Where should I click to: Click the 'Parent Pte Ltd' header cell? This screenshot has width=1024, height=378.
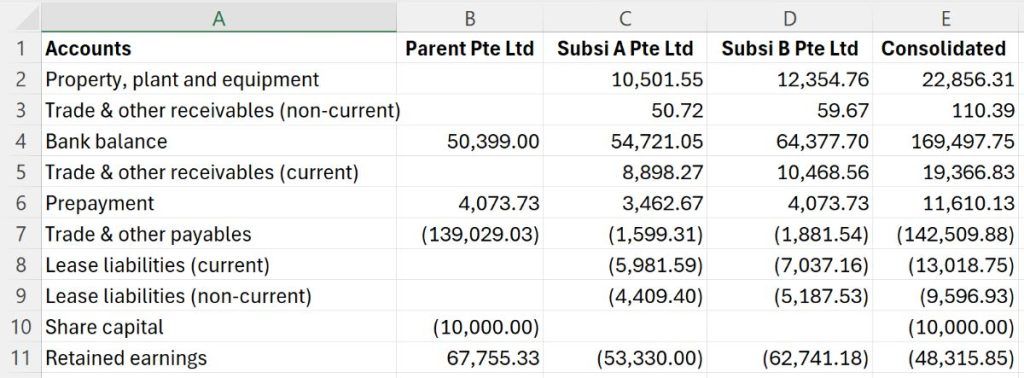tap(470, 48)
